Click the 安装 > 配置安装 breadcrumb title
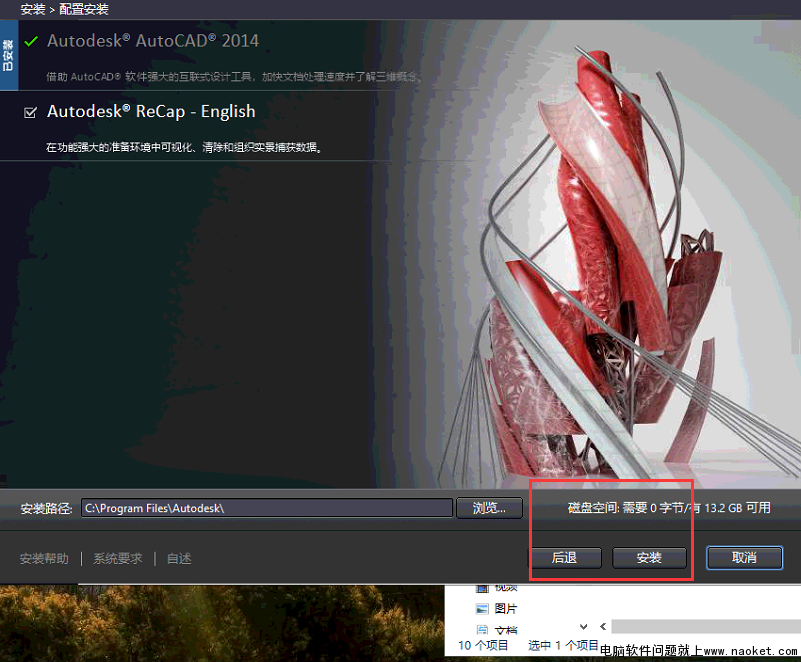Viewport: 801px width, 662px height. [64, 9]
